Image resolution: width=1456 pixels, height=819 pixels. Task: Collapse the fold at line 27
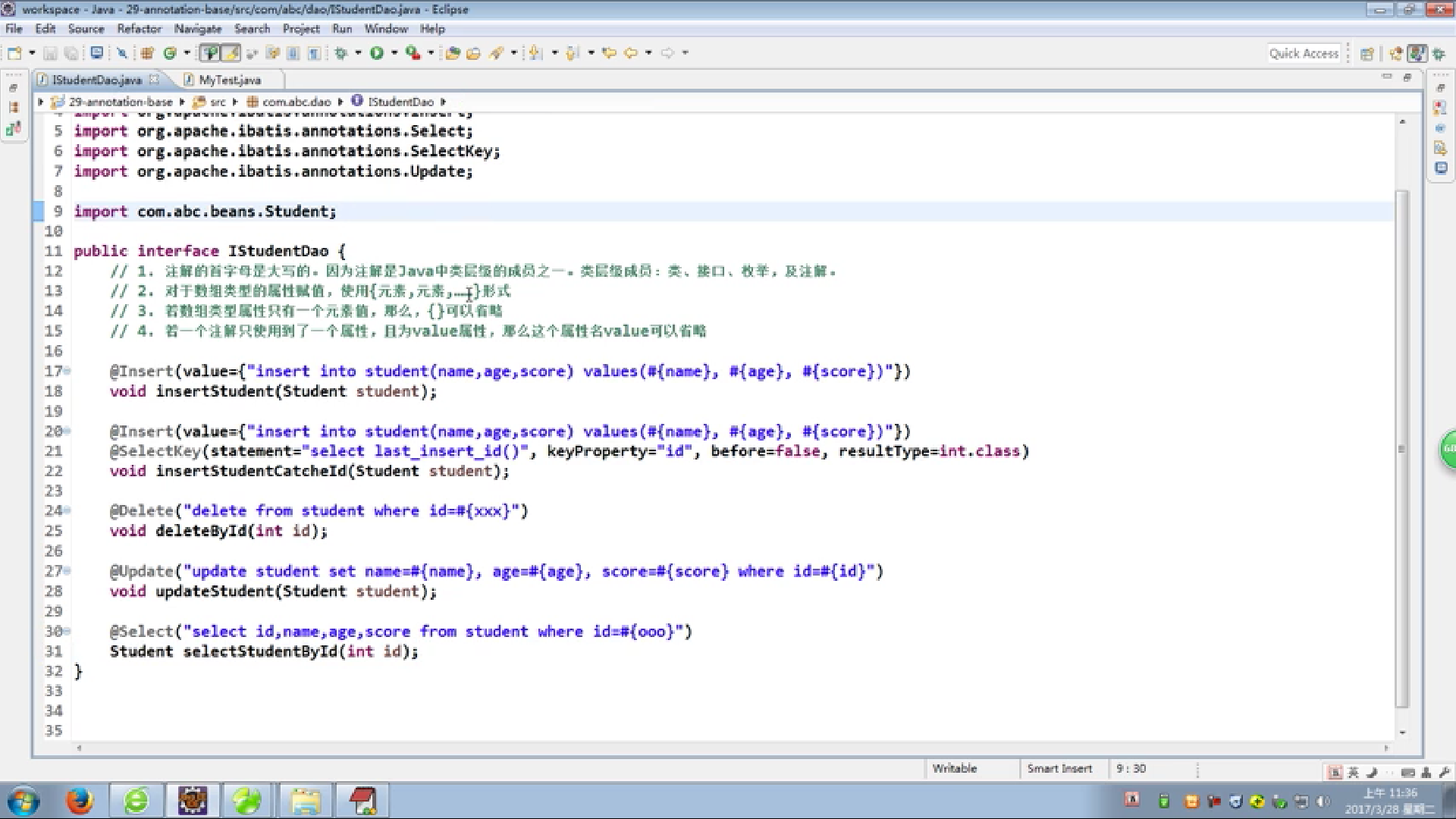(x=67, y=571)
